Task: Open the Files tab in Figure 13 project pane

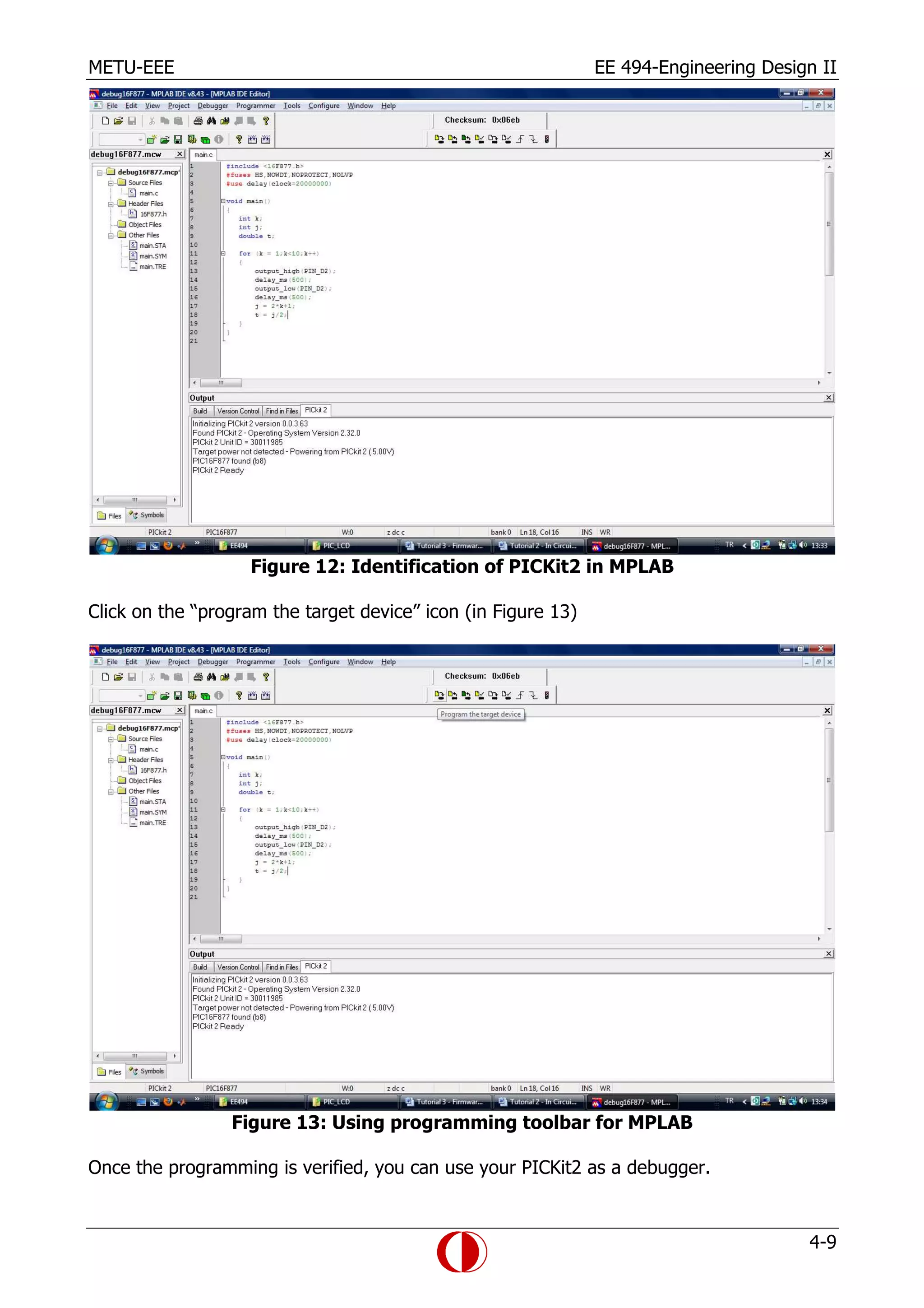Action: tap(109, 1072)
